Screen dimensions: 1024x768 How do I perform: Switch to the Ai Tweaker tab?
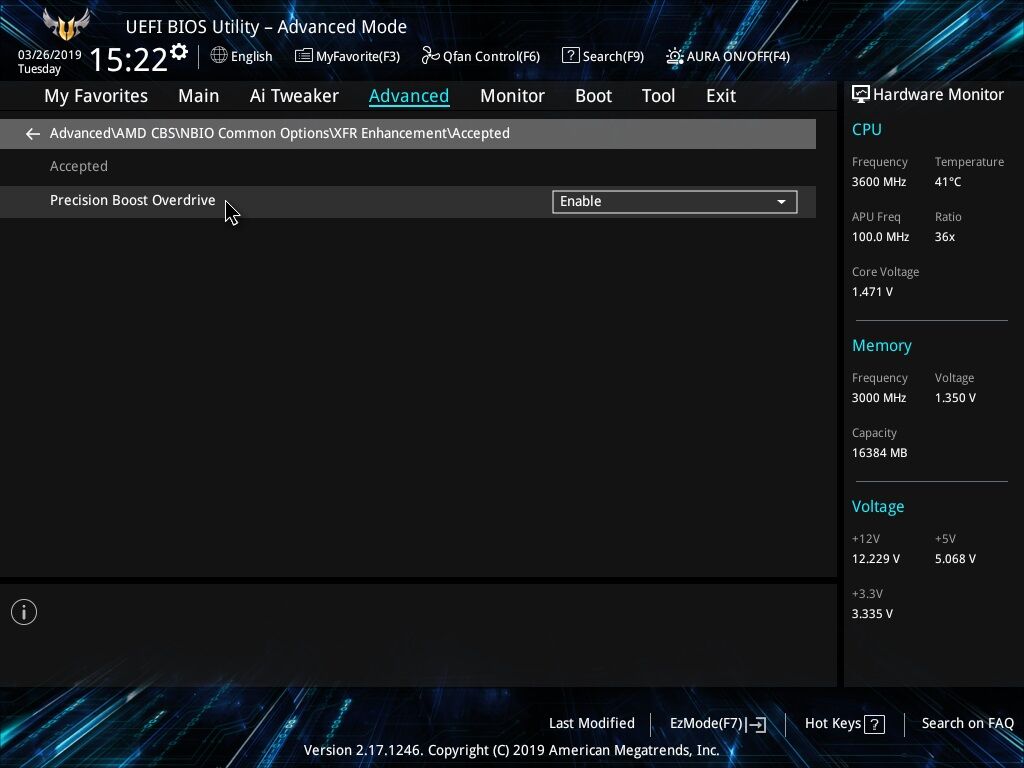294,96
